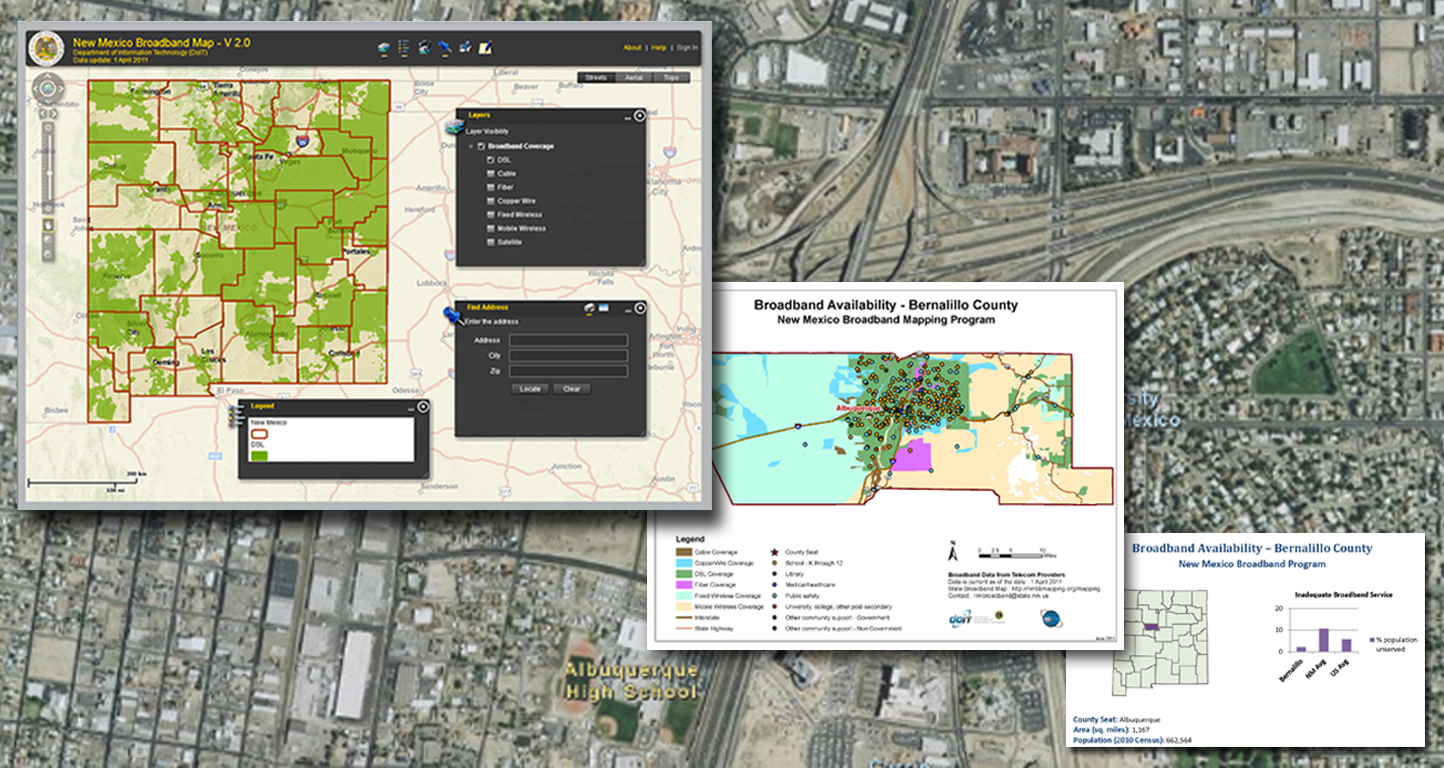The width and height of the screenshot is (1444, 768).
Task: Enable the Fixed Wireless layer checkbox
Action: (490, 215)
